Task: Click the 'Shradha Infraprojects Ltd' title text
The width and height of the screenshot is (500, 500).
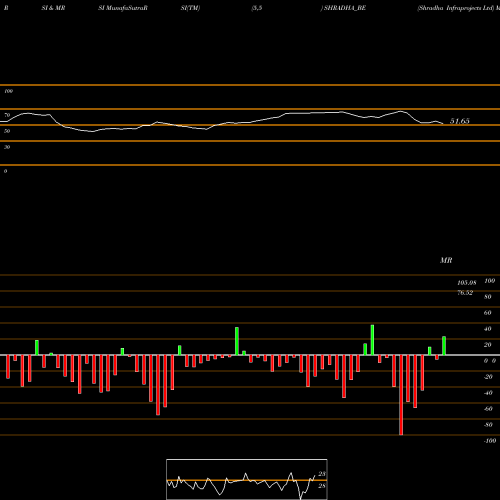Action: (456, 8)
